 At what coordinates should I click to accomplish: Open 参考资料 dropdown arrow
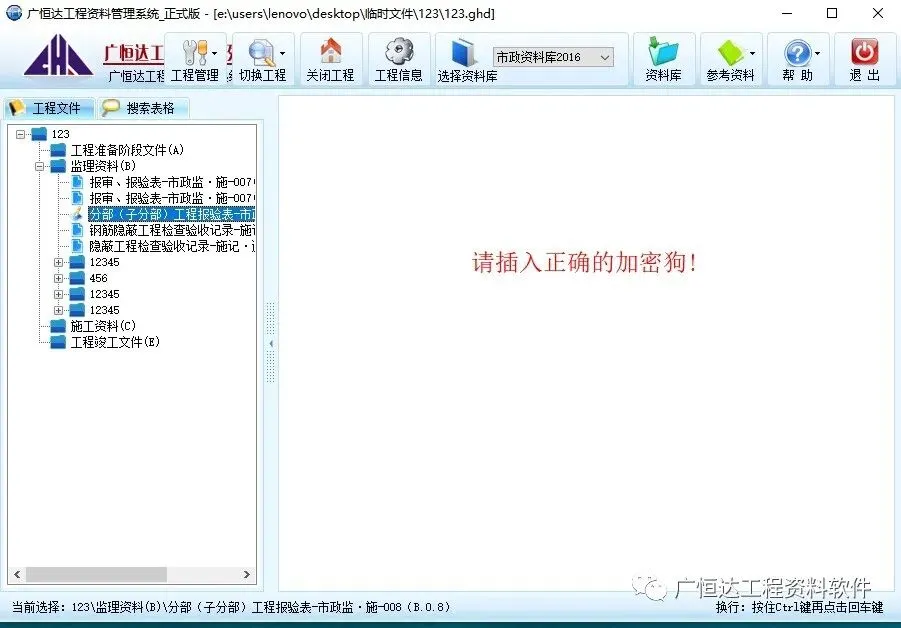pos(752,53)
